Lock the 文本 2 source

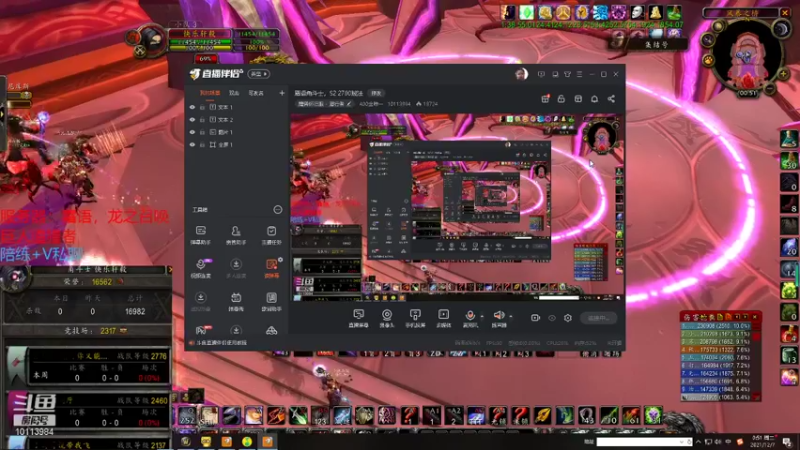pyautogui.click(x=203, y=119)
